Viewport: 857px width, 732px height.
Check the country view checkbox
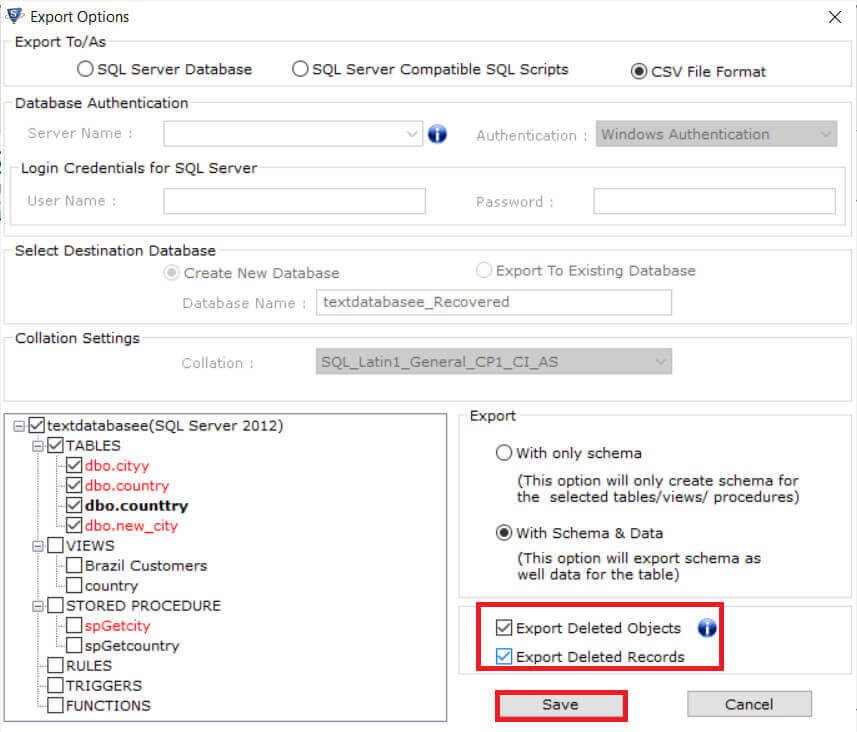click(x=74, y=585)
